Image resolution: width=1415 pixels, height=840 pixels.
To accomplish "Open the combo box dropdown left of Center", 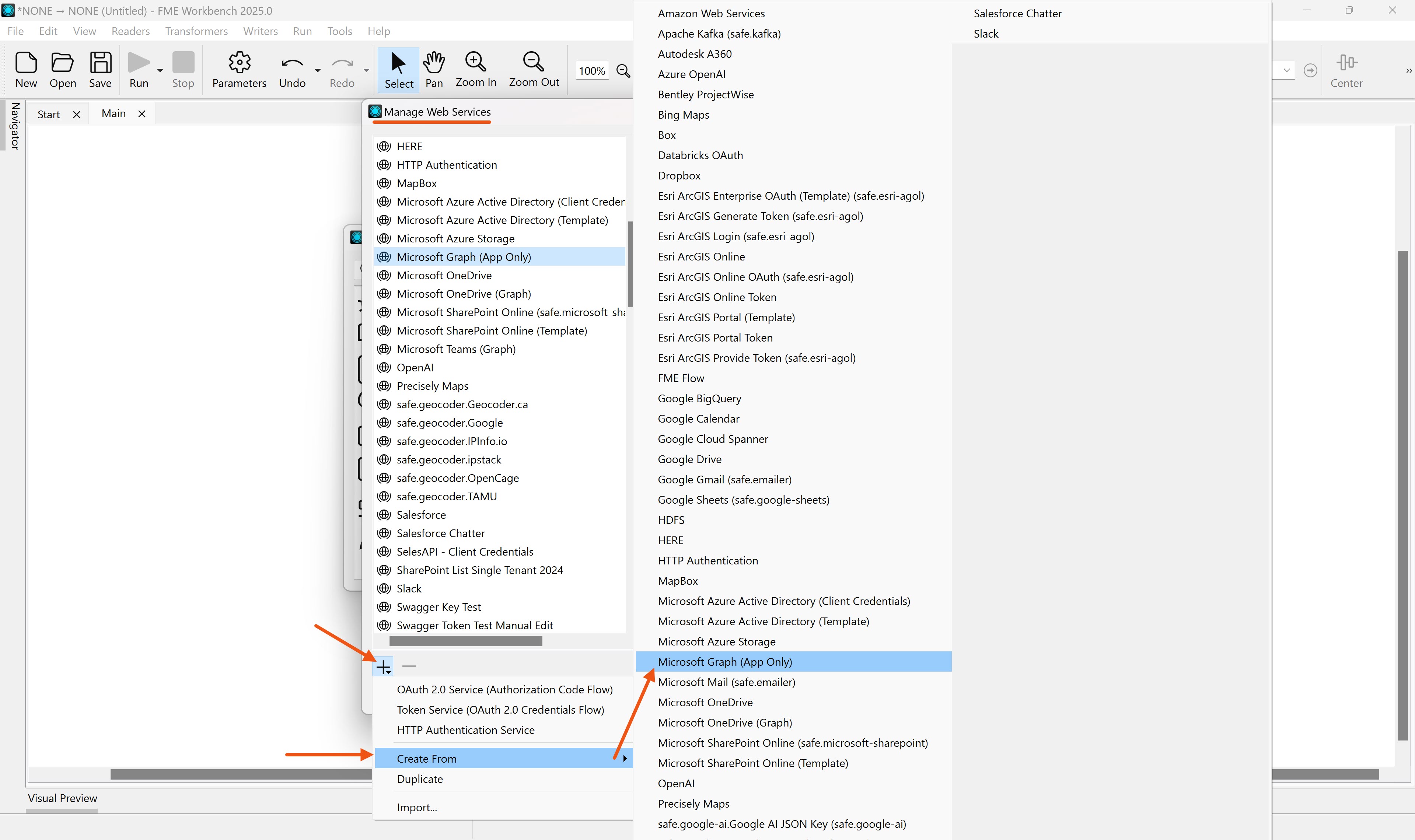I will pyautogui.click(x=1286, y=70).
